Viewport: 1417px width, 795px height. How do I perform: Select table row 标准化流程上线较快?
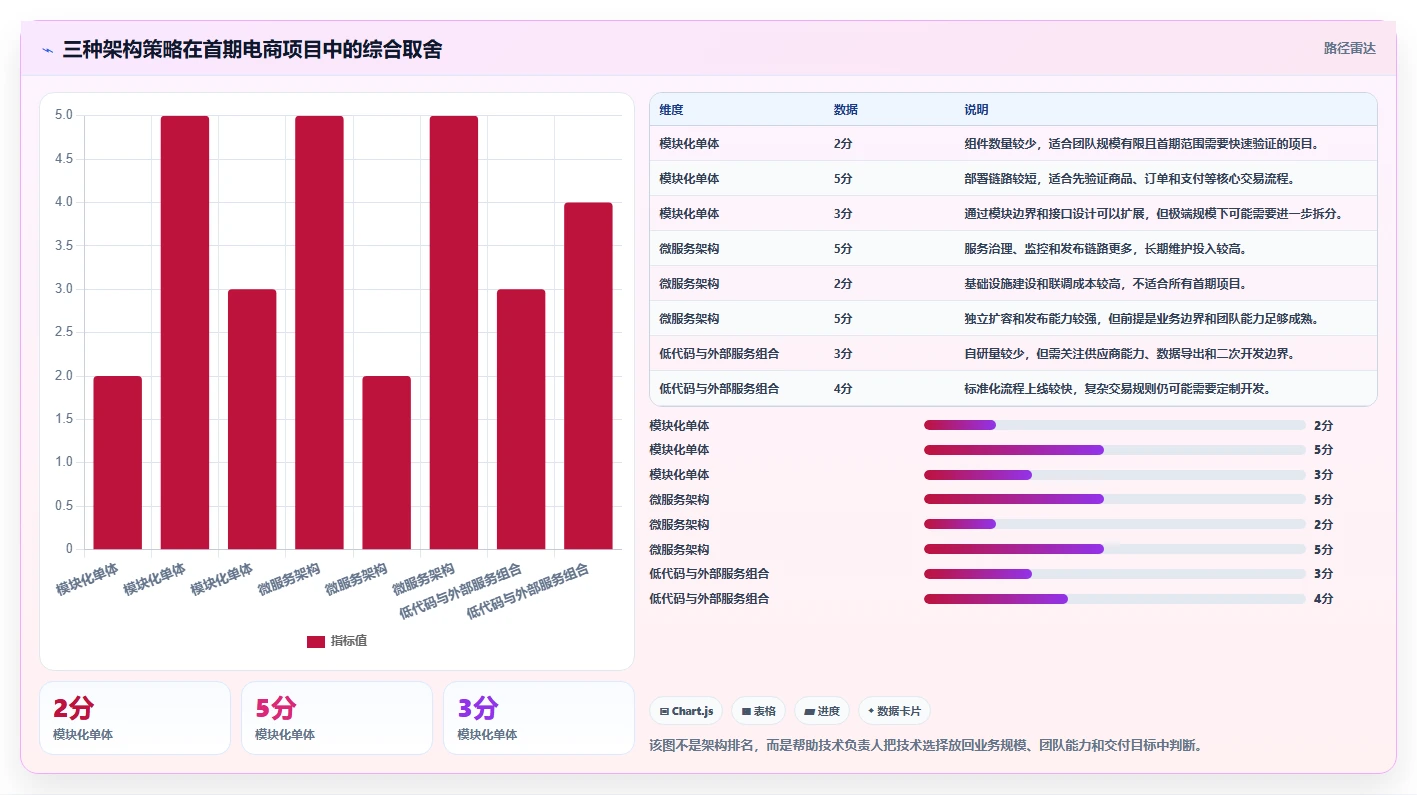[1013, 389]
